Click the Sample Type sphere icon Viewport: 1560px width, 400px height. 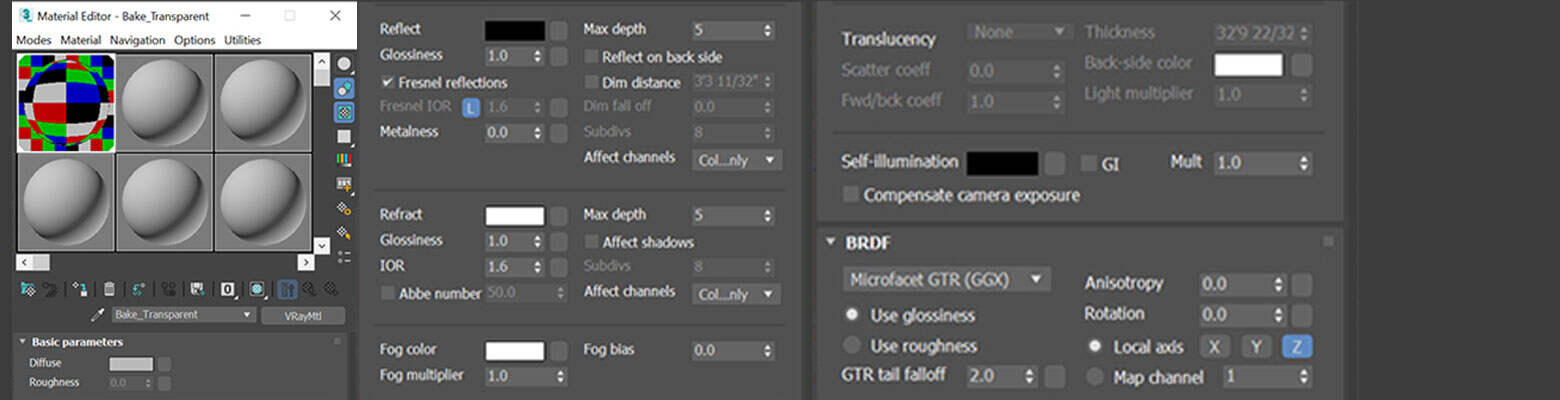click(x=344, y=64)
